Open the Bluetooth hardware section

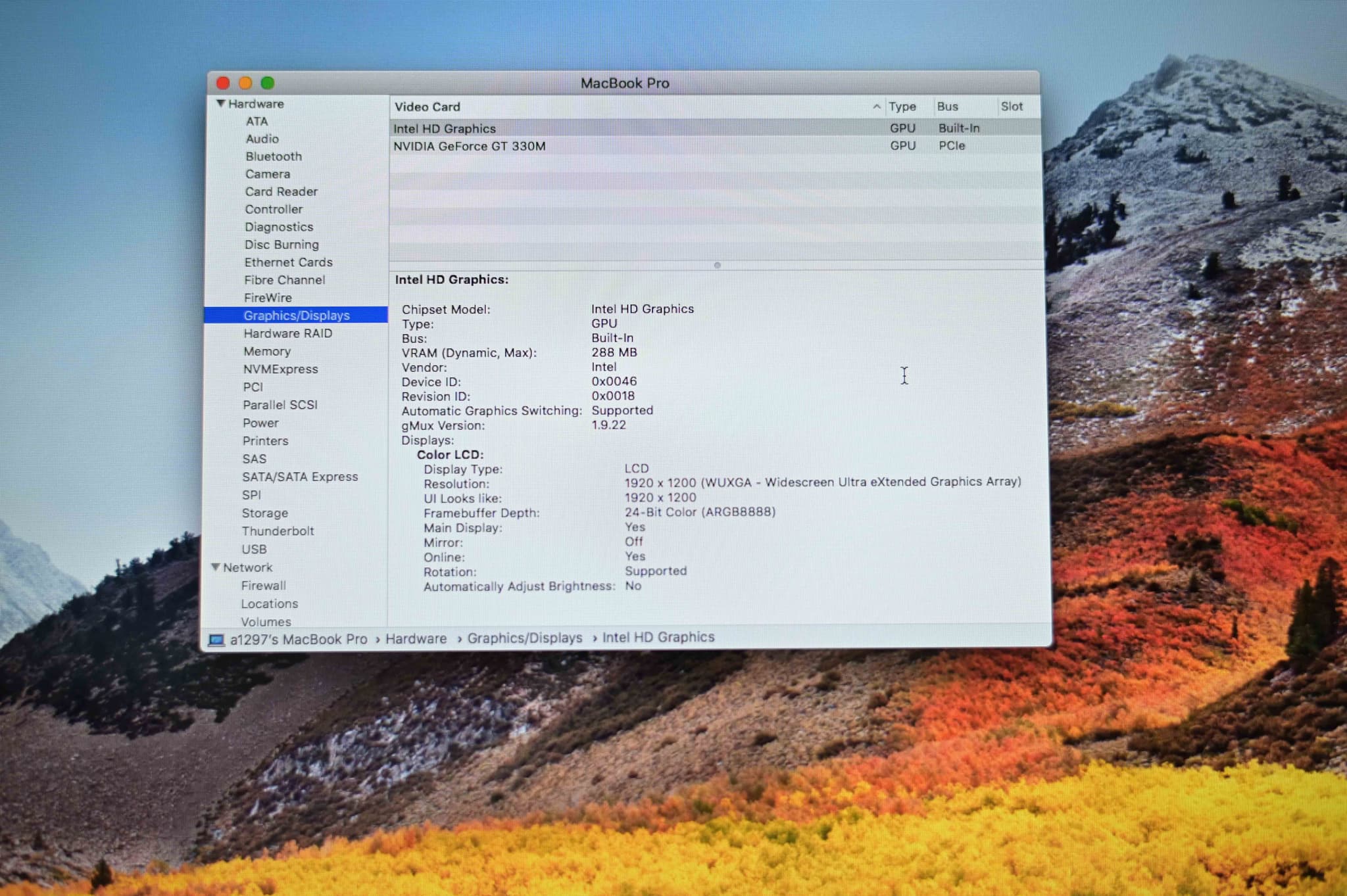pyautogui.click(x=274, y=156)
